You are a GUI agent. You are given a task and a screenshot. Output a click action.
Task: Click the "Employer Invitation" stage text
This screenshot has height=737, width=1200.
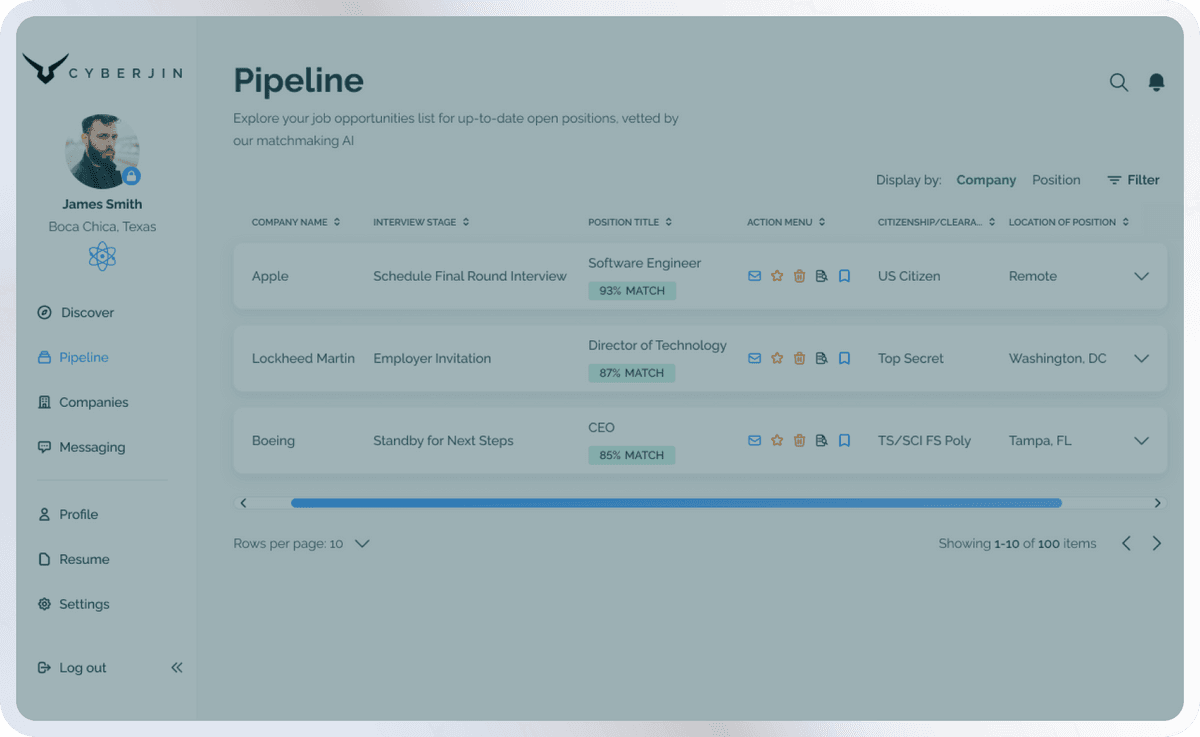(432, 358)
